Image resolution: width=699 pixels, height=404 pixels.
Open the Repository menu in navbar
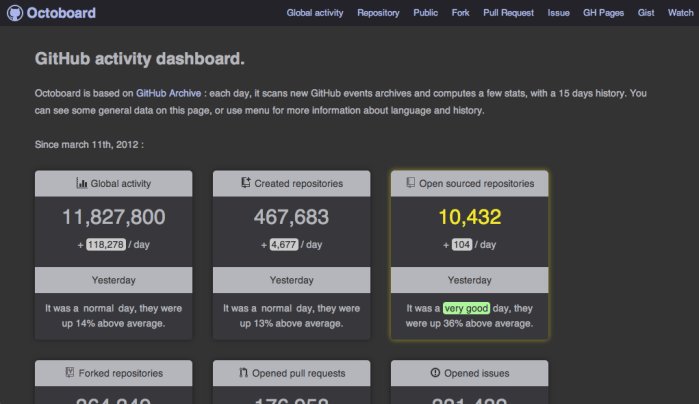click(378, 13)
